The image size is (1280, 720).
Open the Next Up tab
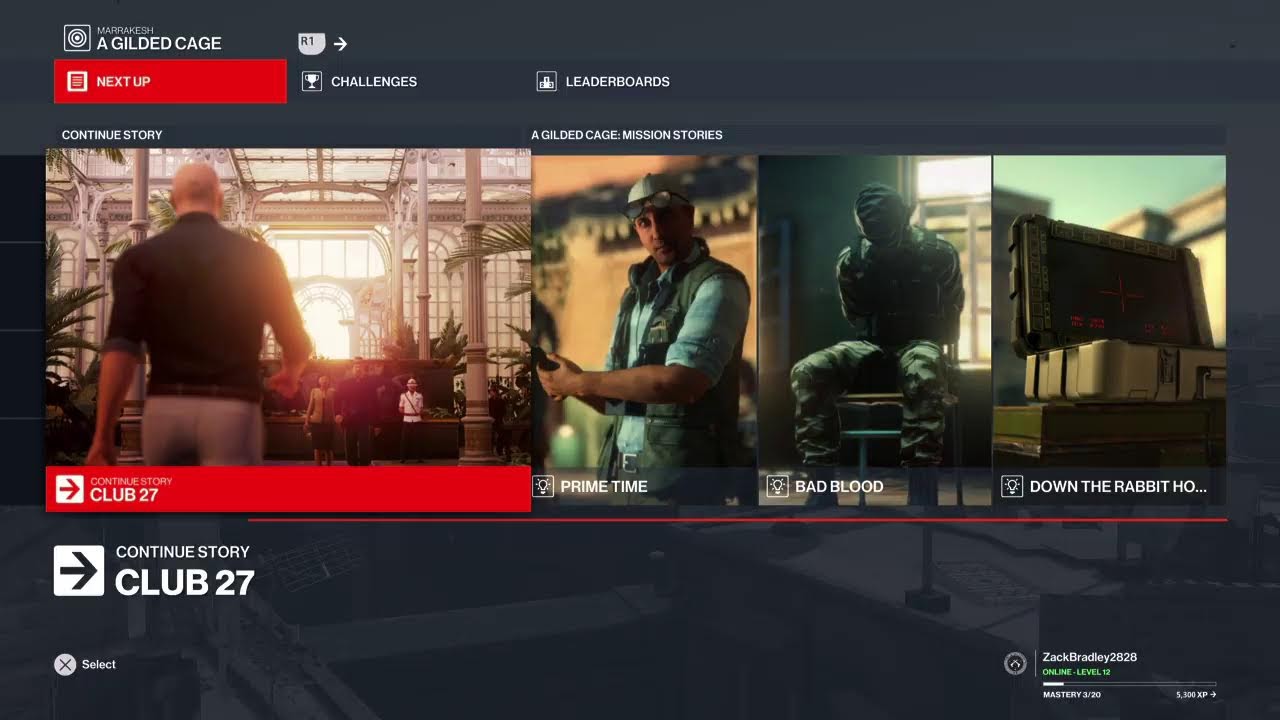click(170, 81)
